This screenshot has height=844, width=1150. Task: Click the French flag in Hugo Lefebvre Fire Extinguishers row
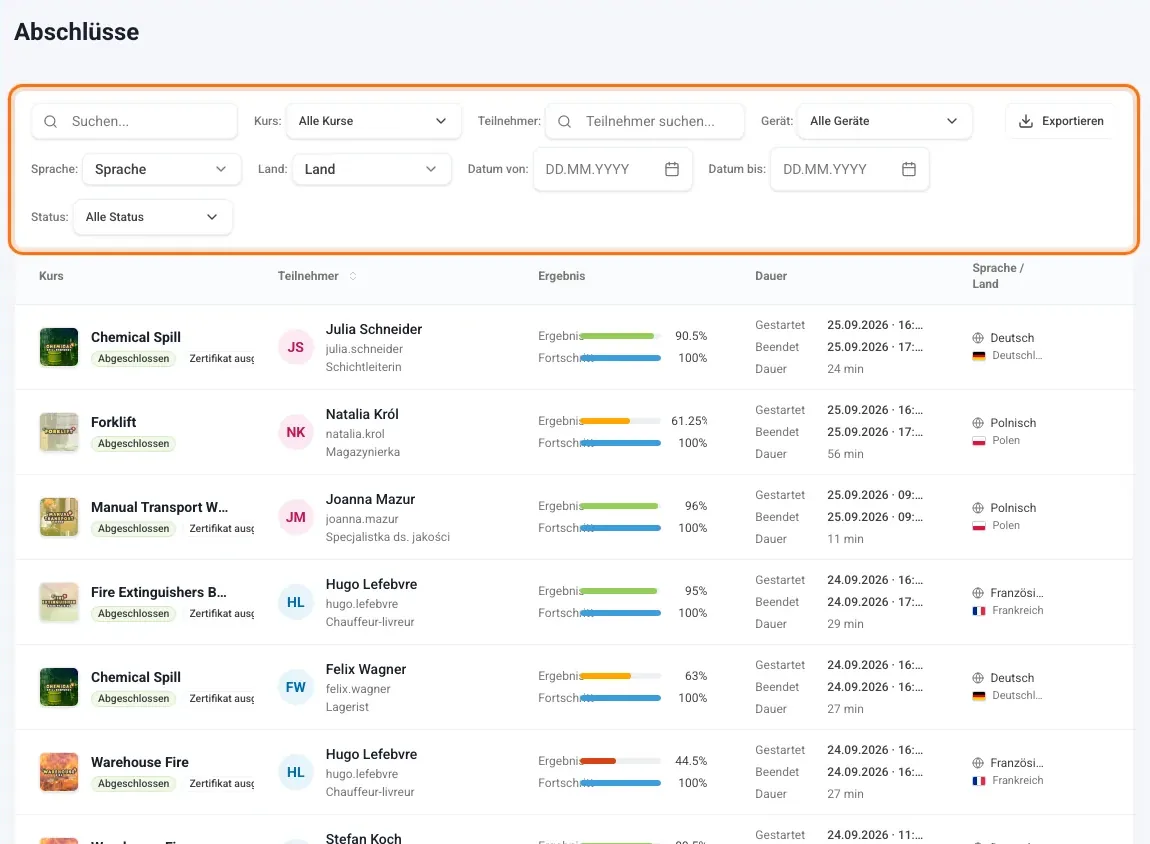[978, 611]
